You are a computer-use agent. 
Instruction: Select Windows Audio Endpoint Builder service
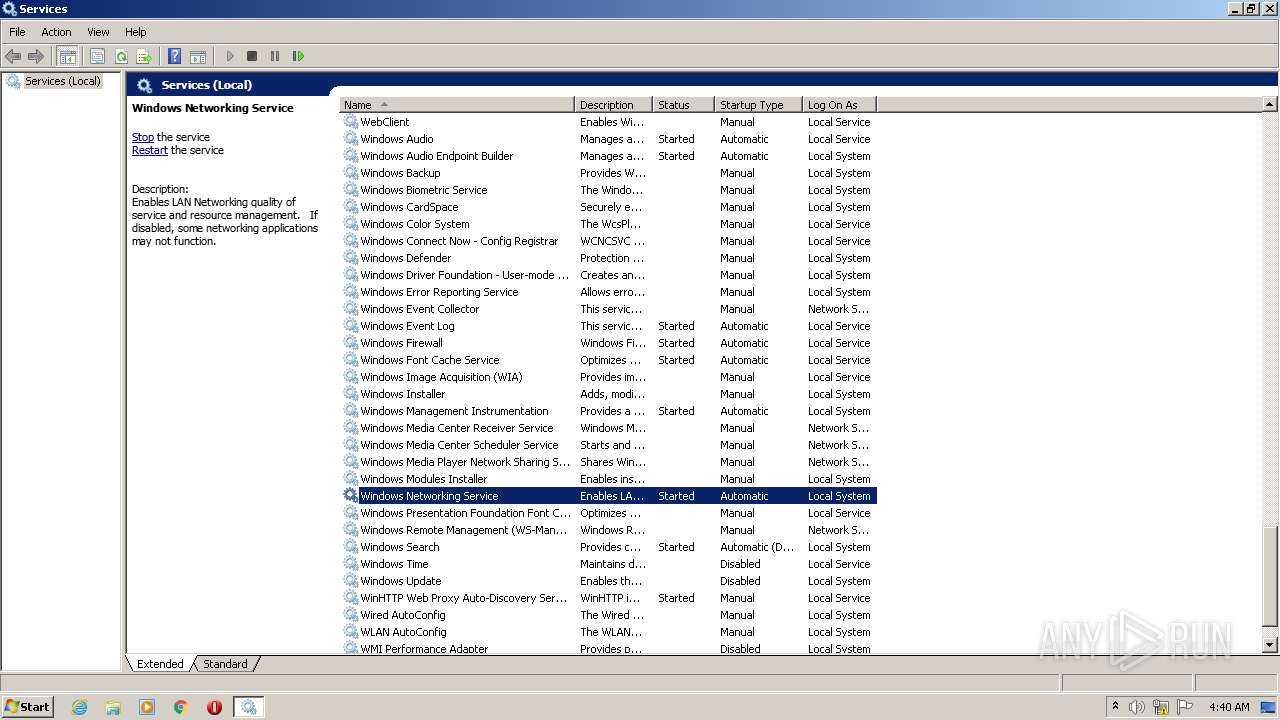[608, 156]
